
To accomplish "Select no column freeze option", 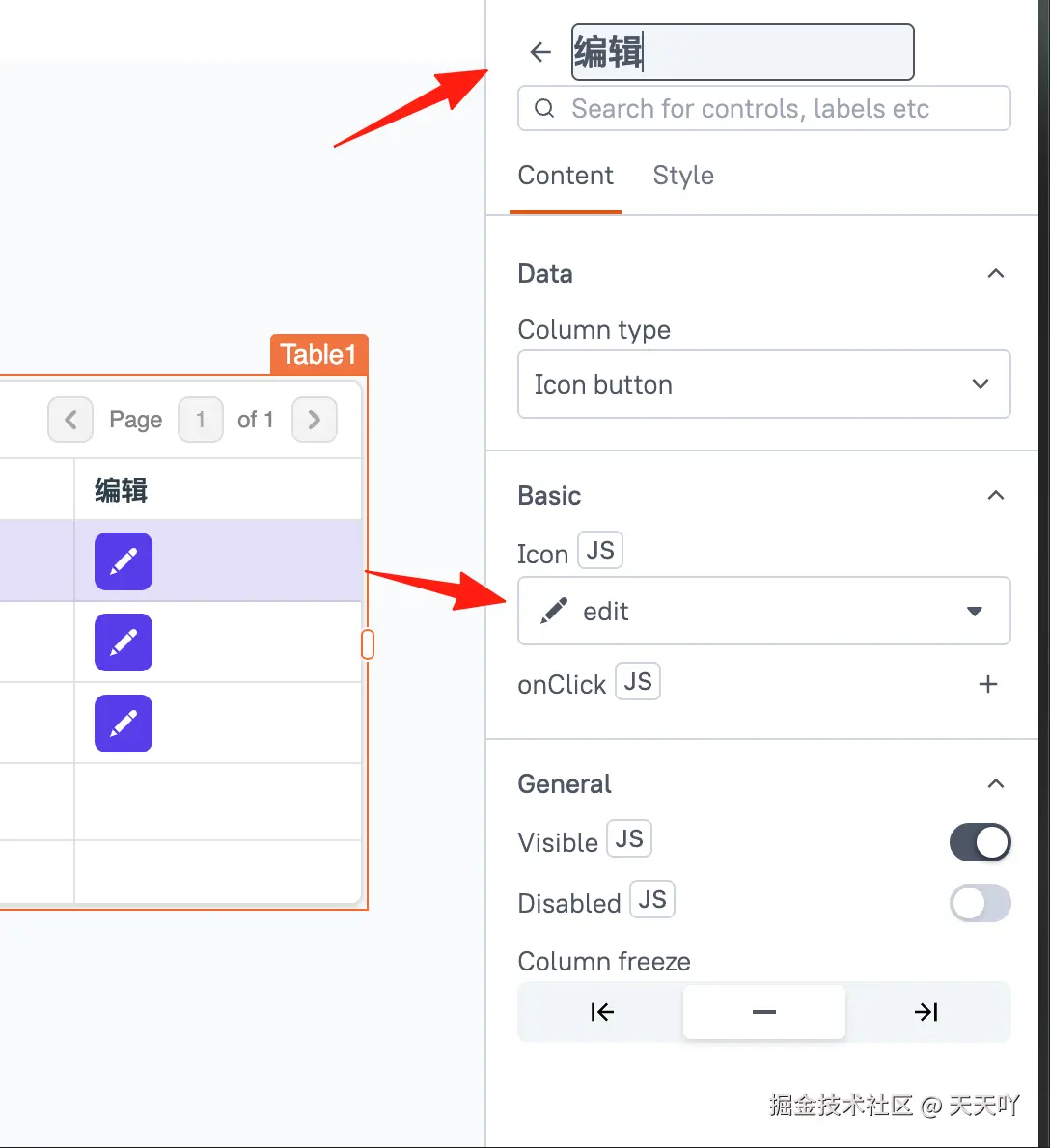I will point(764,1012).
